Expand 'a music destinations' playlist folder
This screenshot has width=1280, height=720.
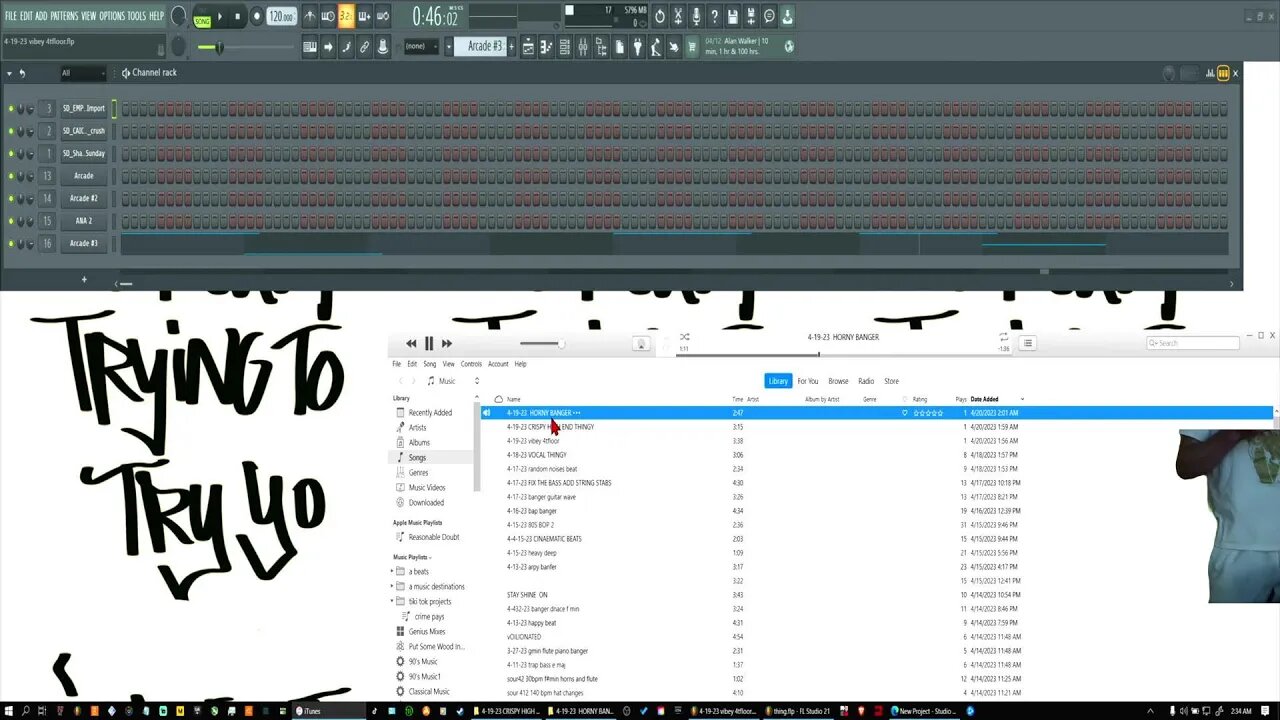pyautogui.click(x=392, y=586)
